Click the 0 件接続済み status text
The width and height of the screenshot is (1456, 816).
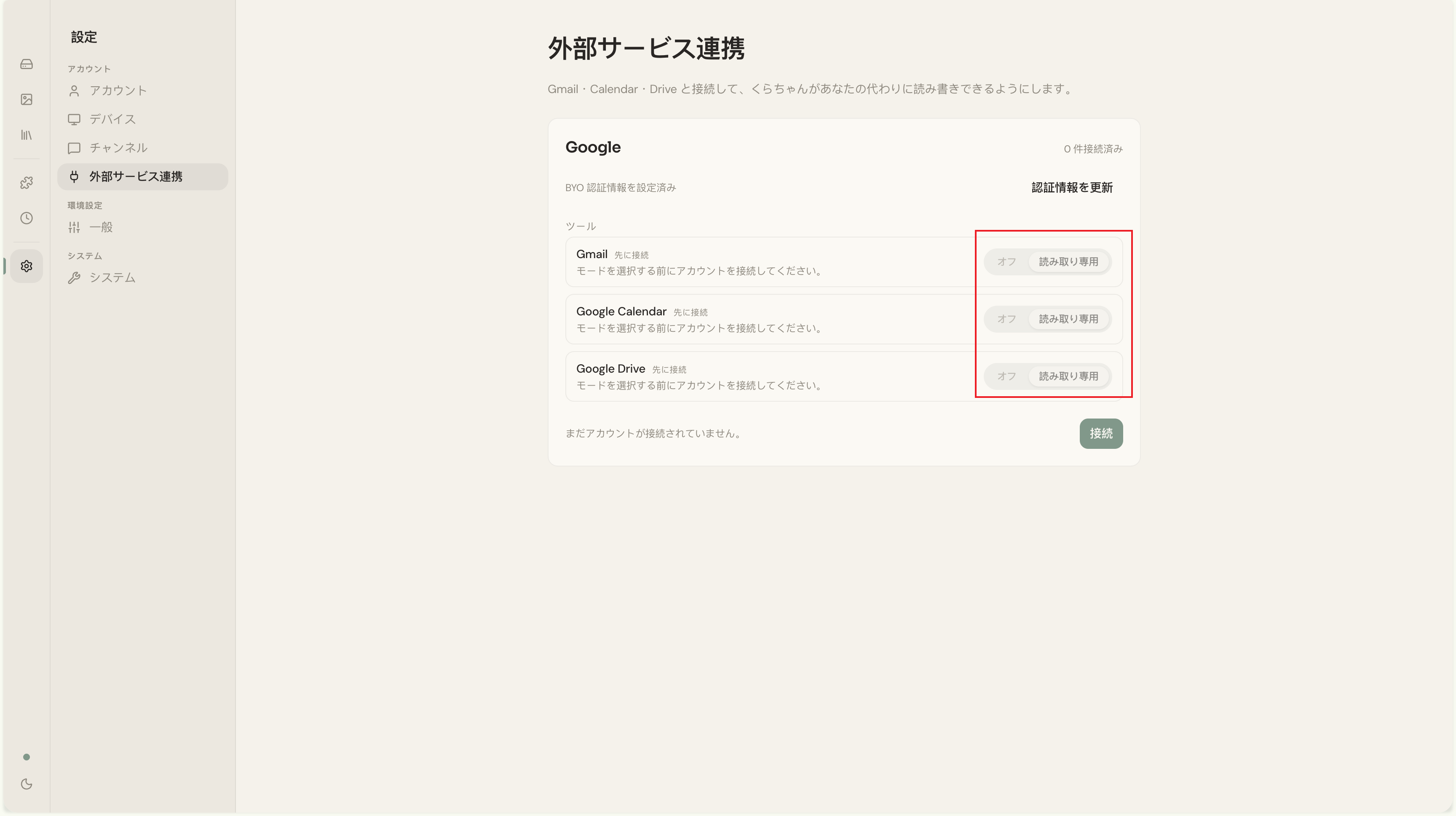[1093, 149]
